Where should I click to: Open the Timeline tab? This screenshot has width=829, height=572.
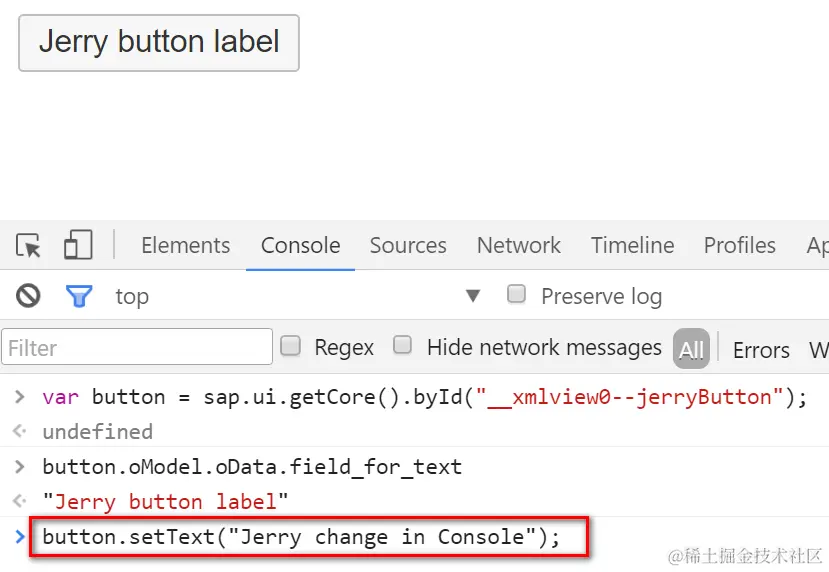pyautogui.click(x=632, y=245)
